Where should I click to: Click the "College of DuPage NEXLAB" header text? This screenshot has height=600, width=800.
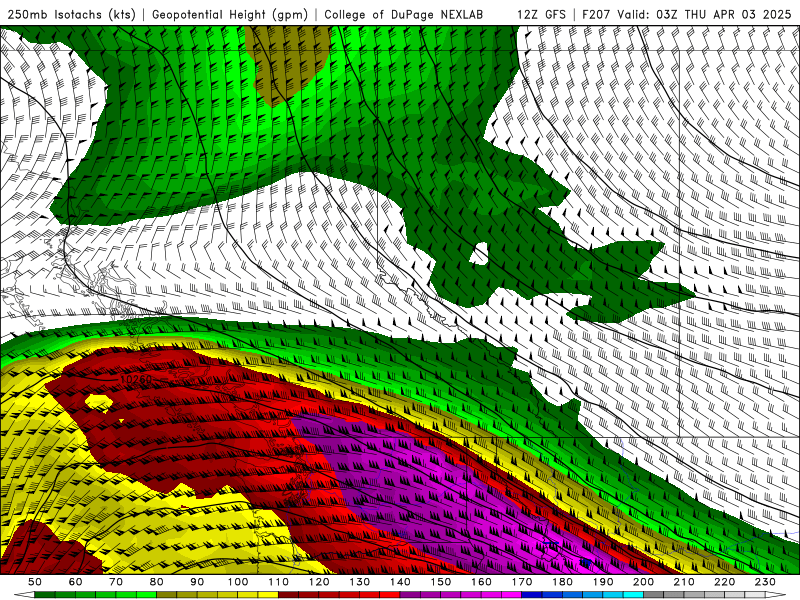tap(404, 15)
